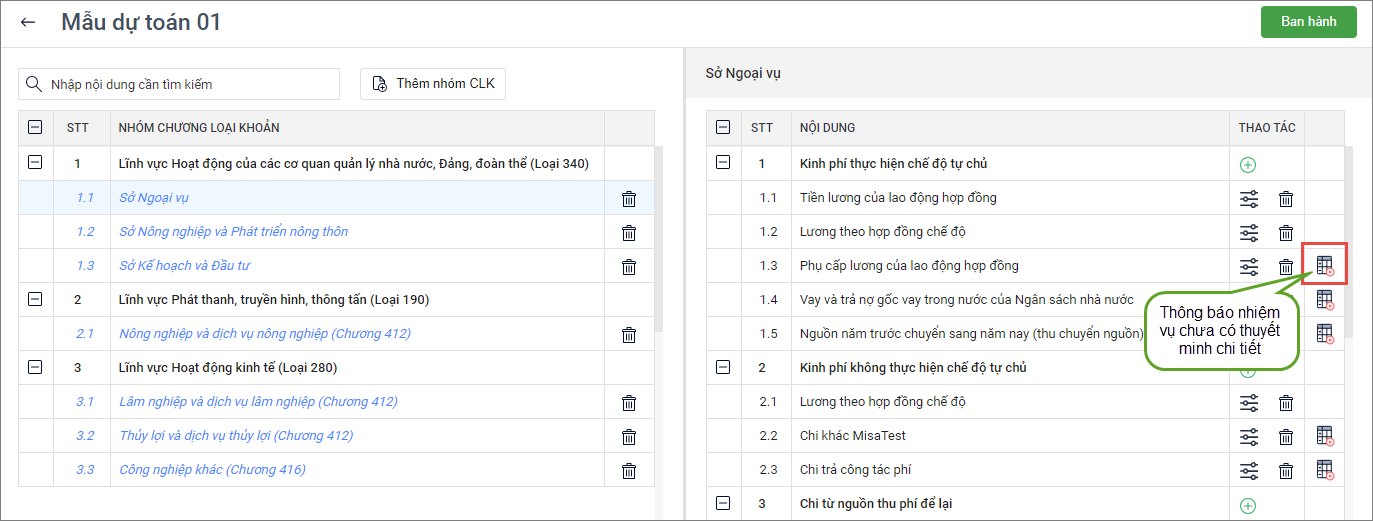The image size is (1373, 521).
Task: Add item under Kinh phí thực hiện chế độ tự chủ
Action: [x=1248, y=165]
